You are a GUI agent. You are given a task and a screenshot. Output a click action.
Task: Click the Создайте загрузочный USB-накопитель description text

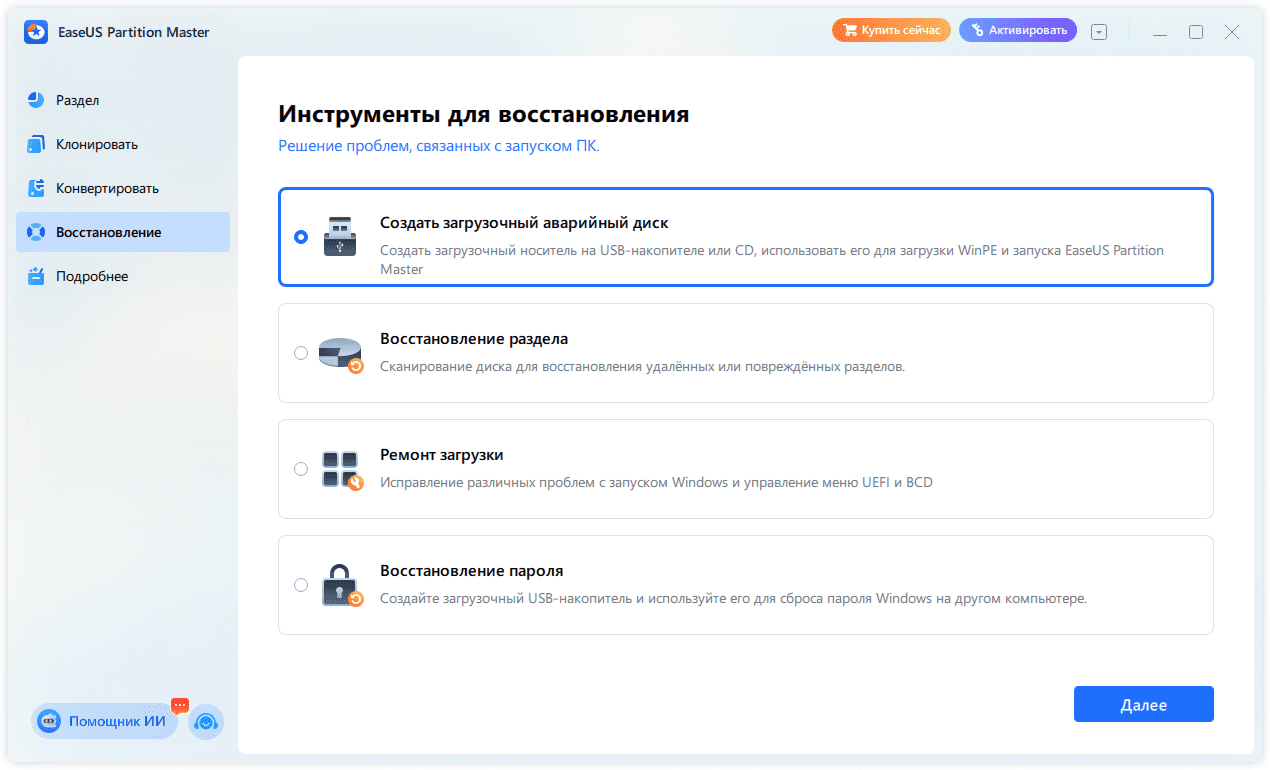733,599
